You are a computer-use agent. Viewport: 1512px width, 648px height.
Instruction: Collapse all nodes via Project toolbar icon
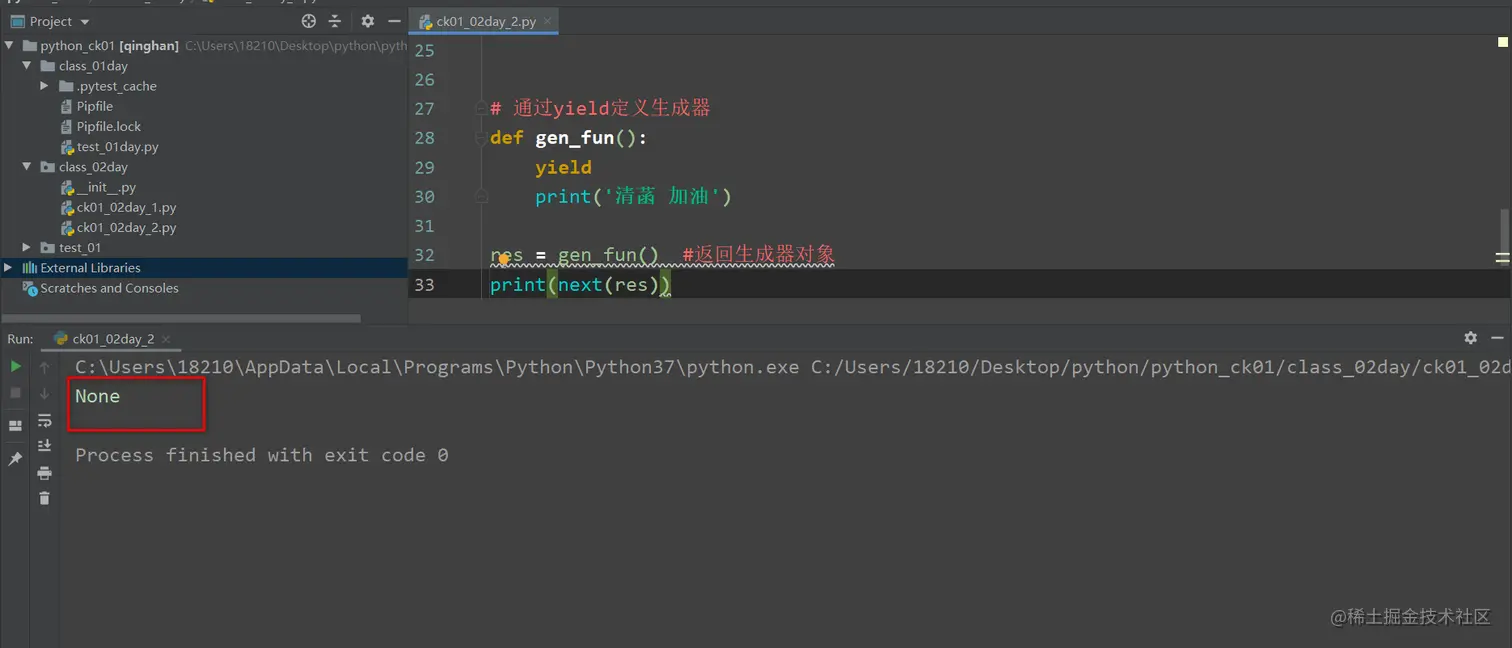[x=335, y=21]
